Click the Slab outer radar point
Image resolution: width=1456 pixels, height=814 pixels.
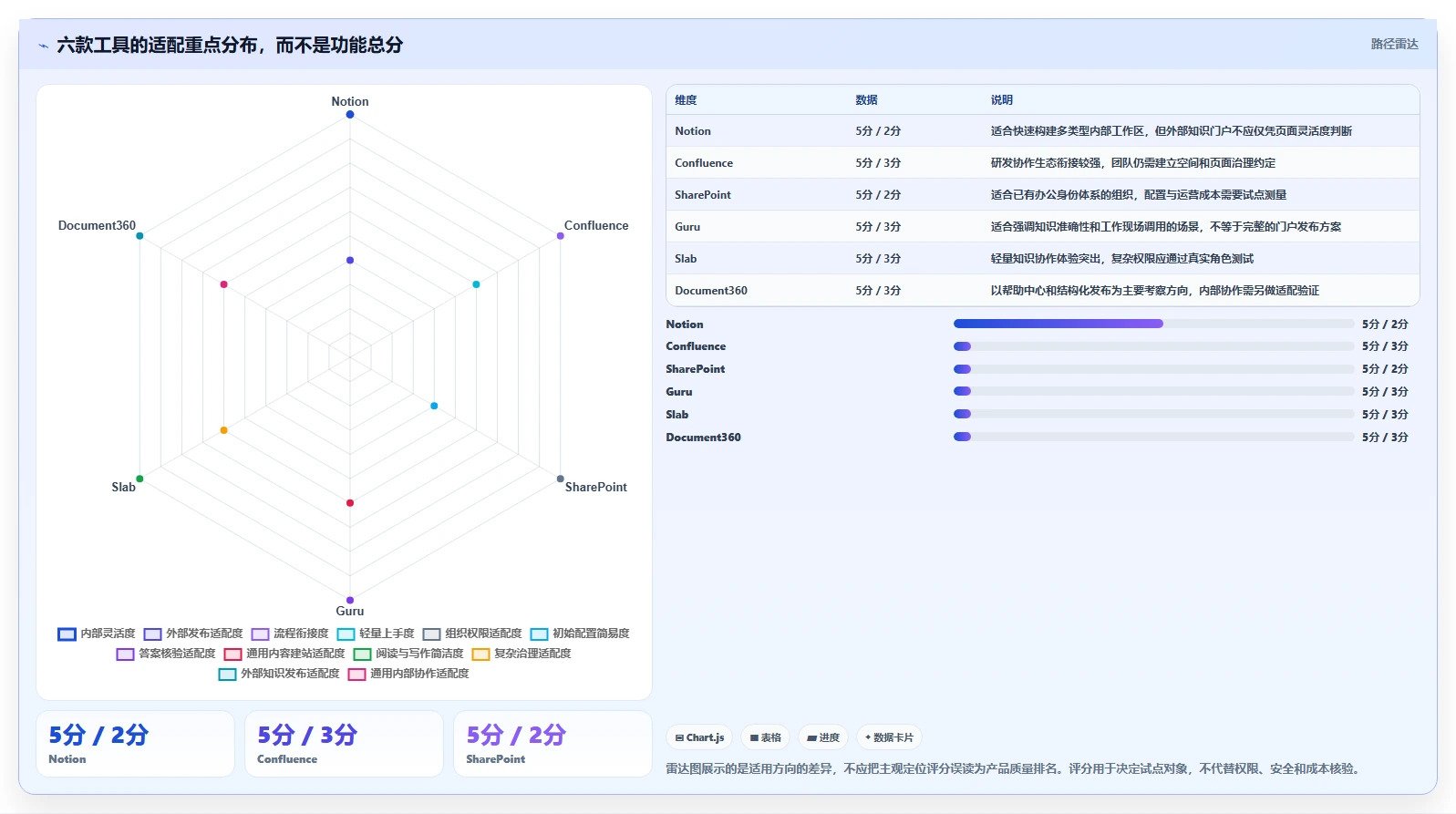139,479
